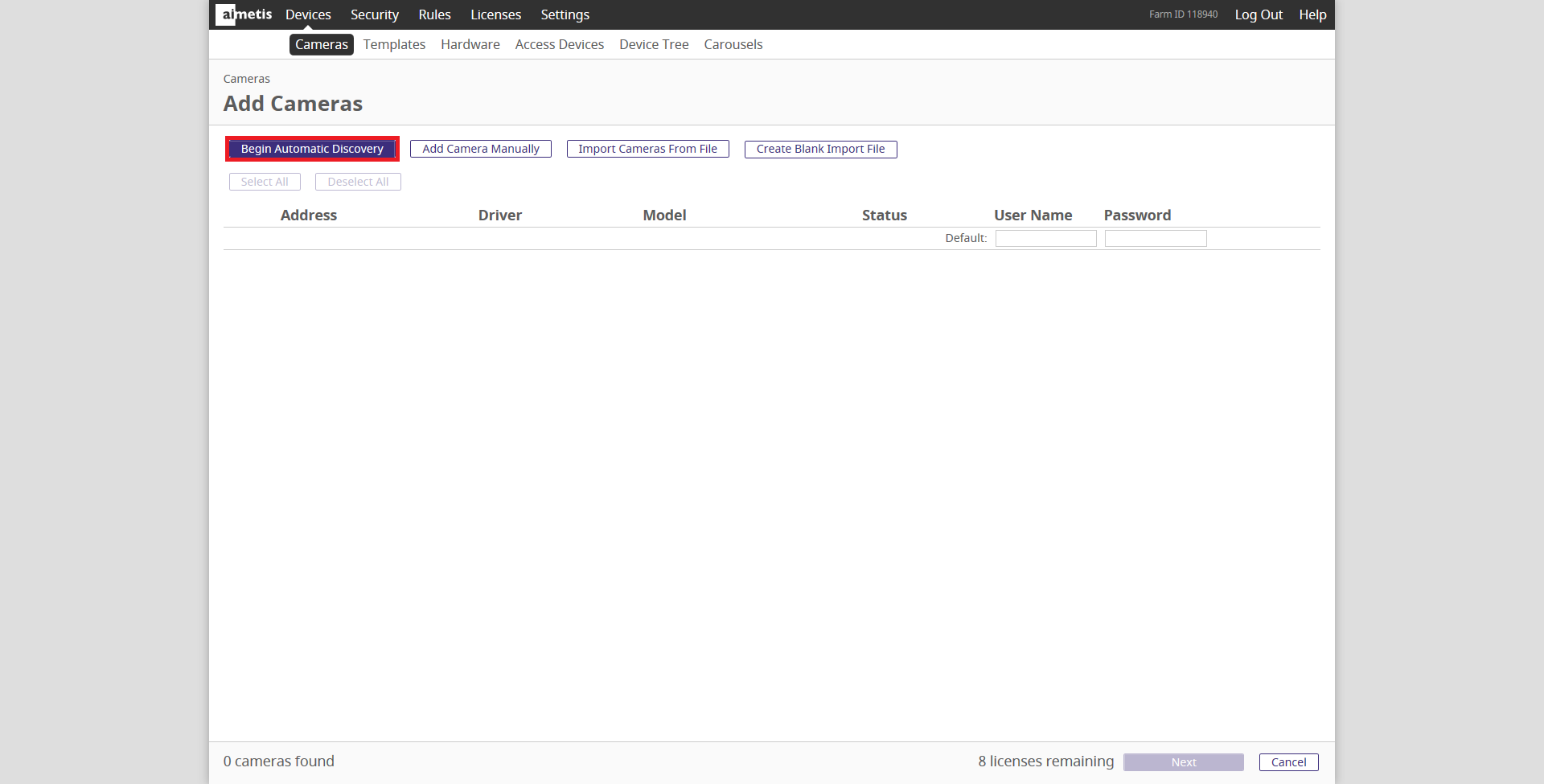Switch to the Templates tab
This screenshot has width=1544, height=784.
point(394,44)
